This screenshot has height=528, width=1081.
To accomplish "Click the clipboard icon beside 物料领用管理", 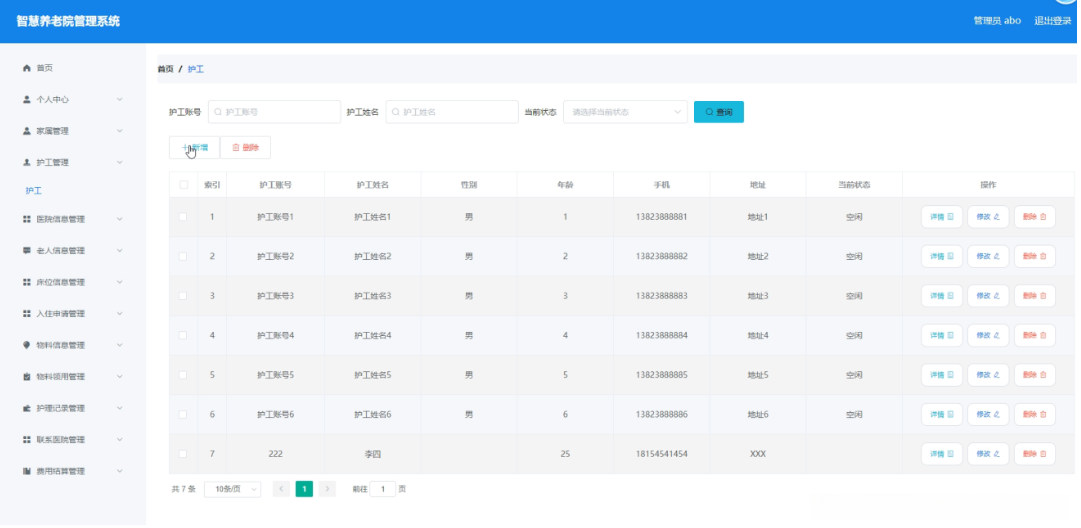I will [x=27, y=376].
